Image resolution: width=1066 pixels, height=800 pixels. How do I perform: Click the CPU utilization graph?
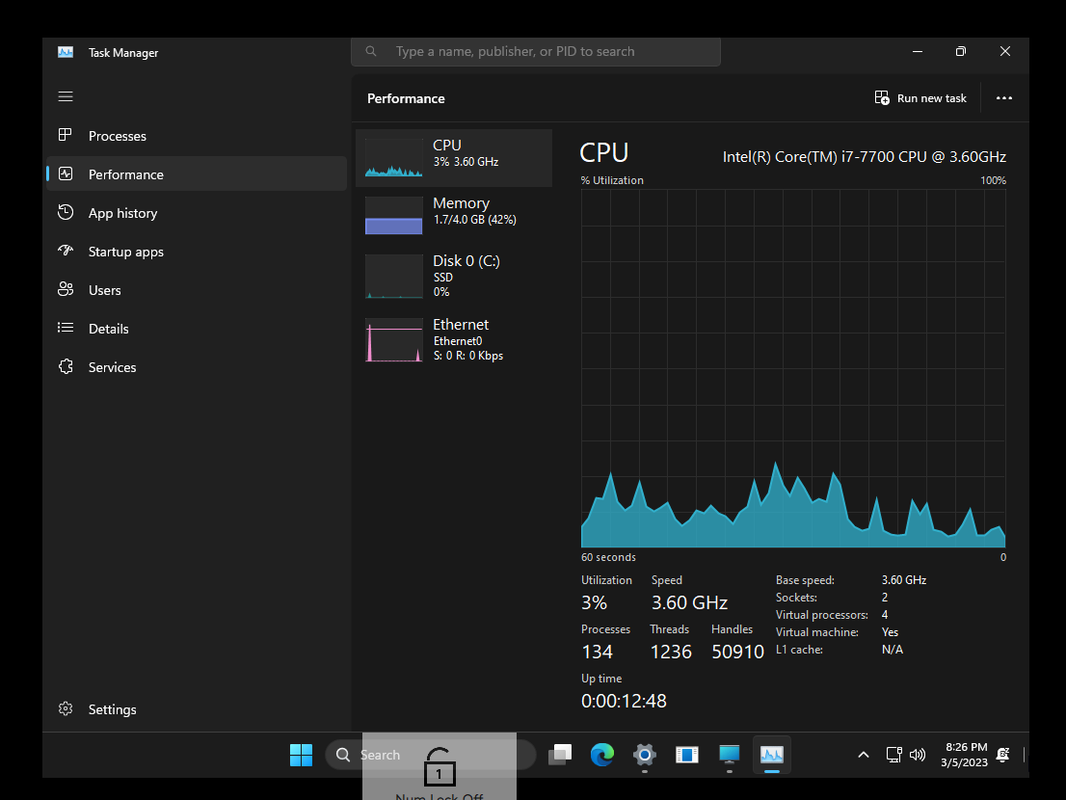(793, 368)
